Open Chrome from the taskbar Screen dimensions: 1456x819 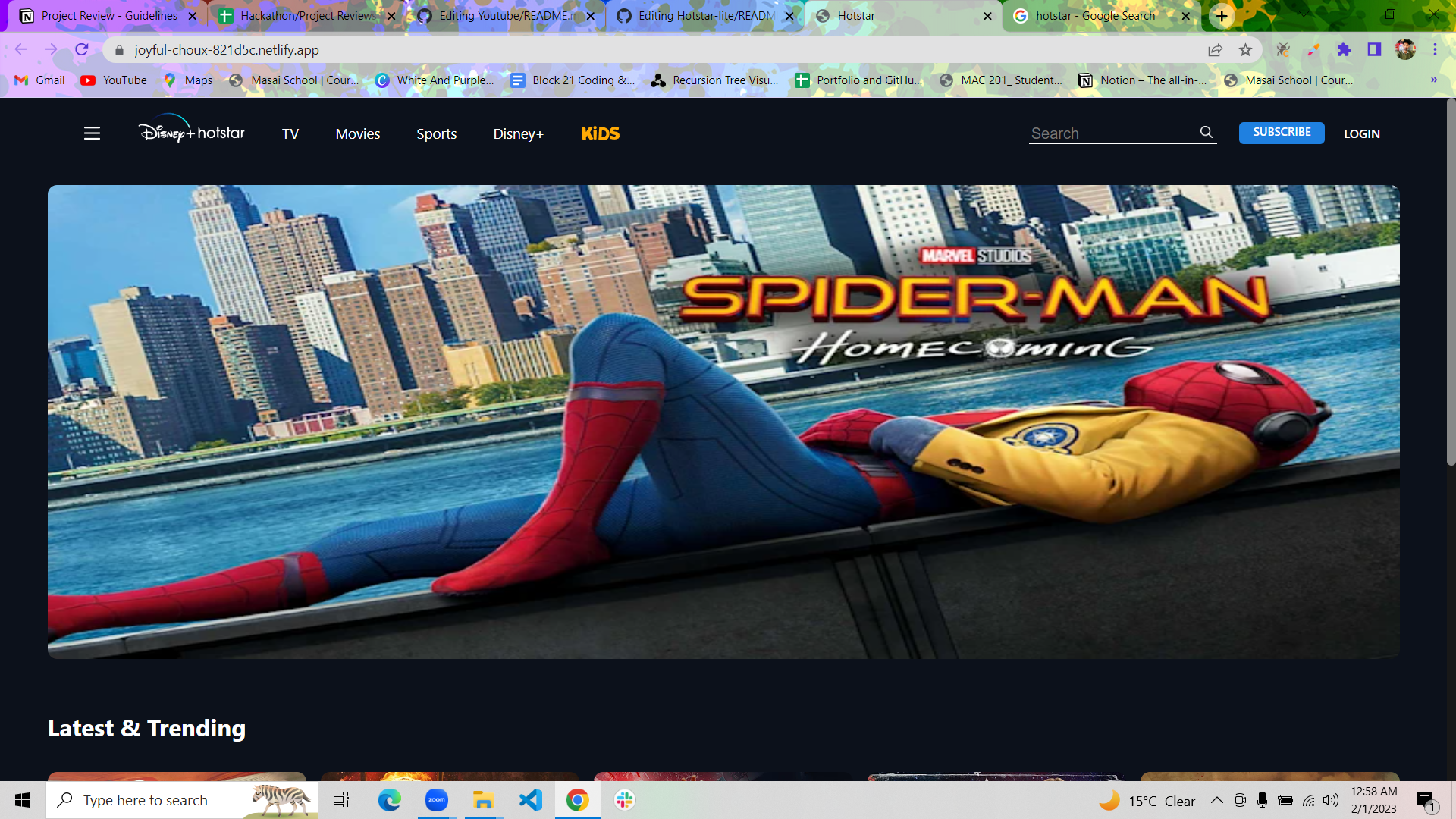point(578,800)
